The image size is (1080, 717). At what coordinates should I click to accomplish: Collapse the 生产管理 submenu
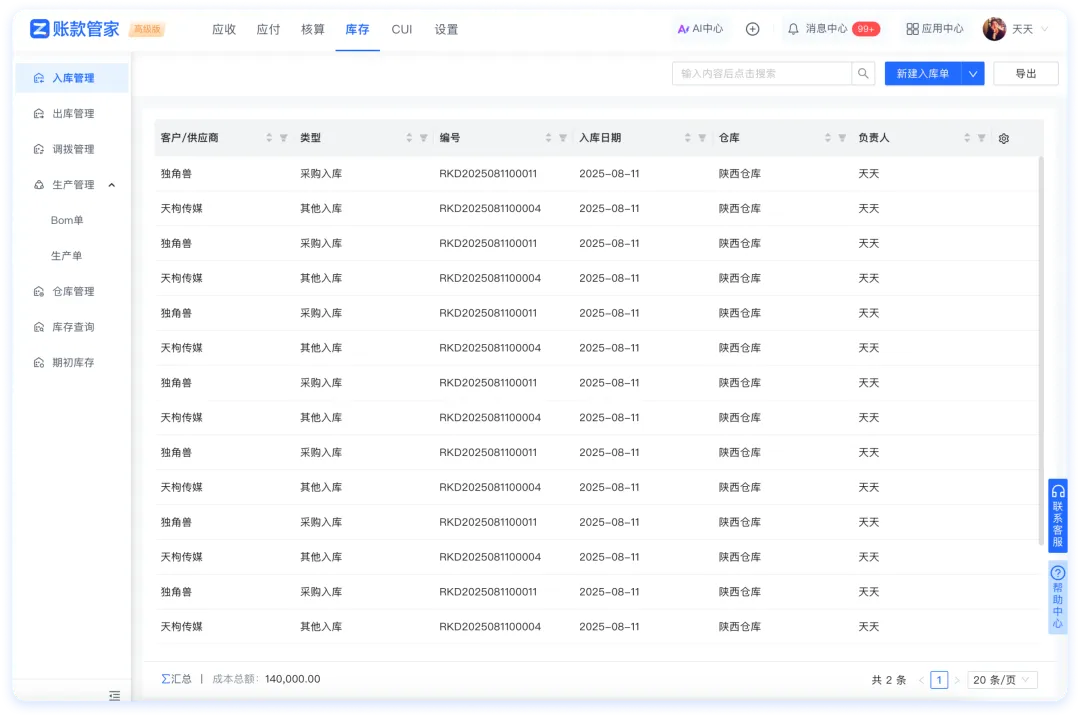click(x=111, y=184)
